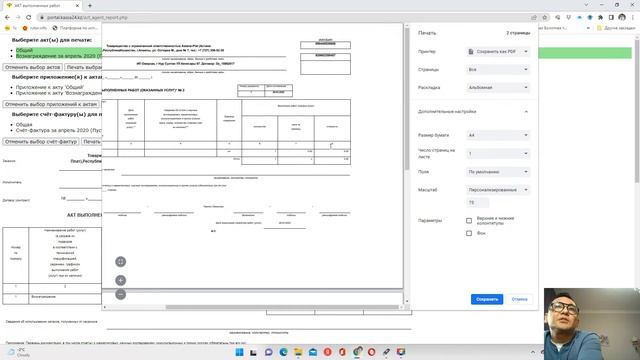Select the 'Общий' act list item
640x360 pixels.
(x=24, y=50)
